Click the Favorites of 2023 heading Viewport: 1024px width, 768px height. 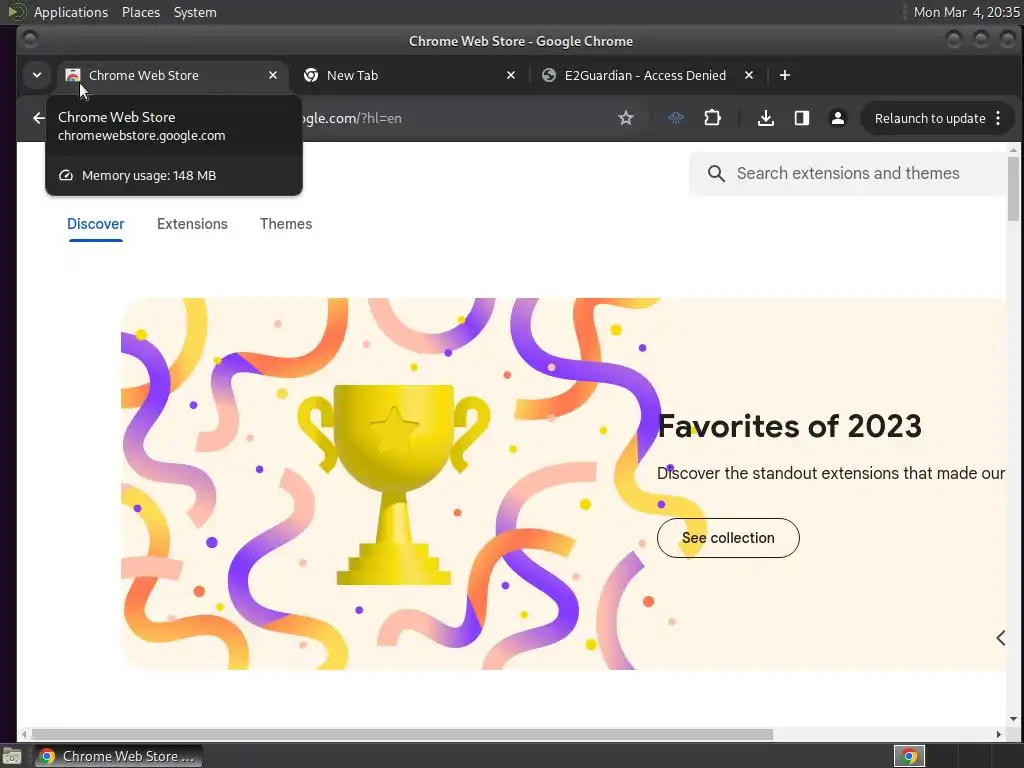(x=789, y=426)
